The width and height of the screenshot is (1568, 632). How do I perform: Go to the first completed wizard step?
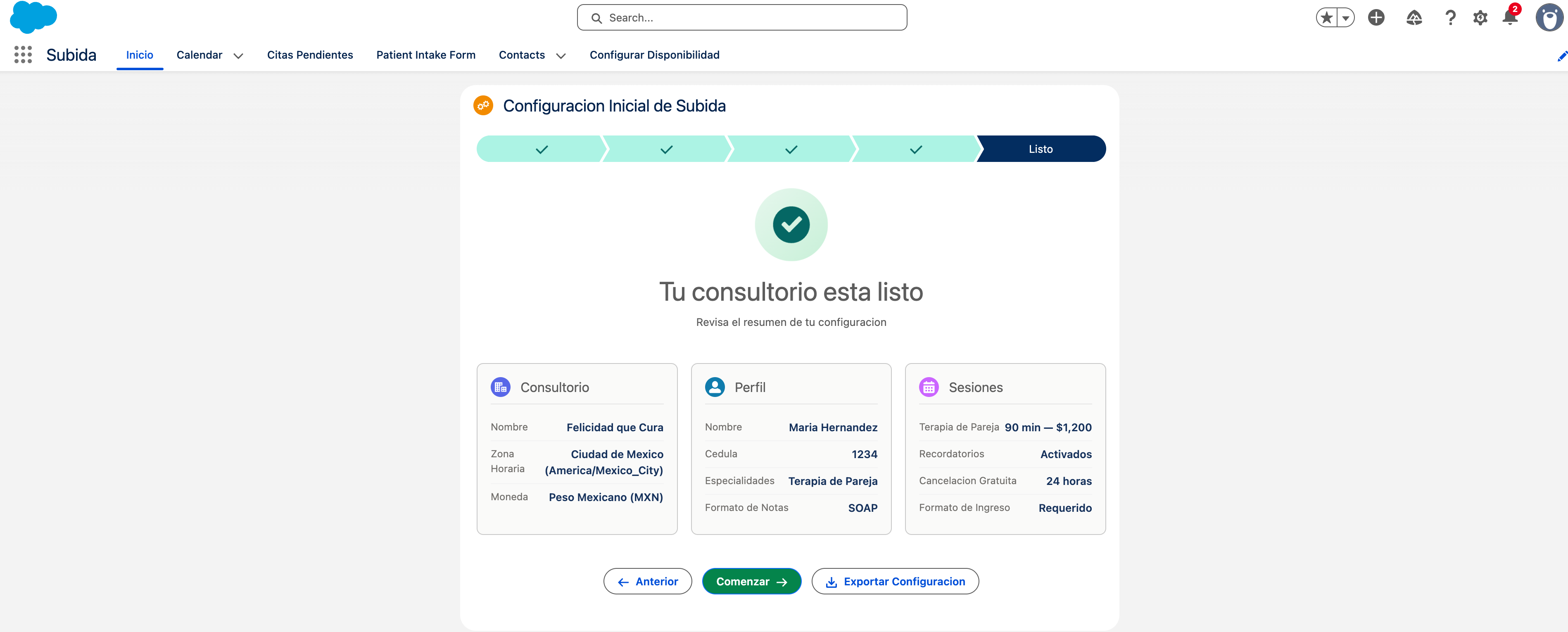tap(541, 149)
